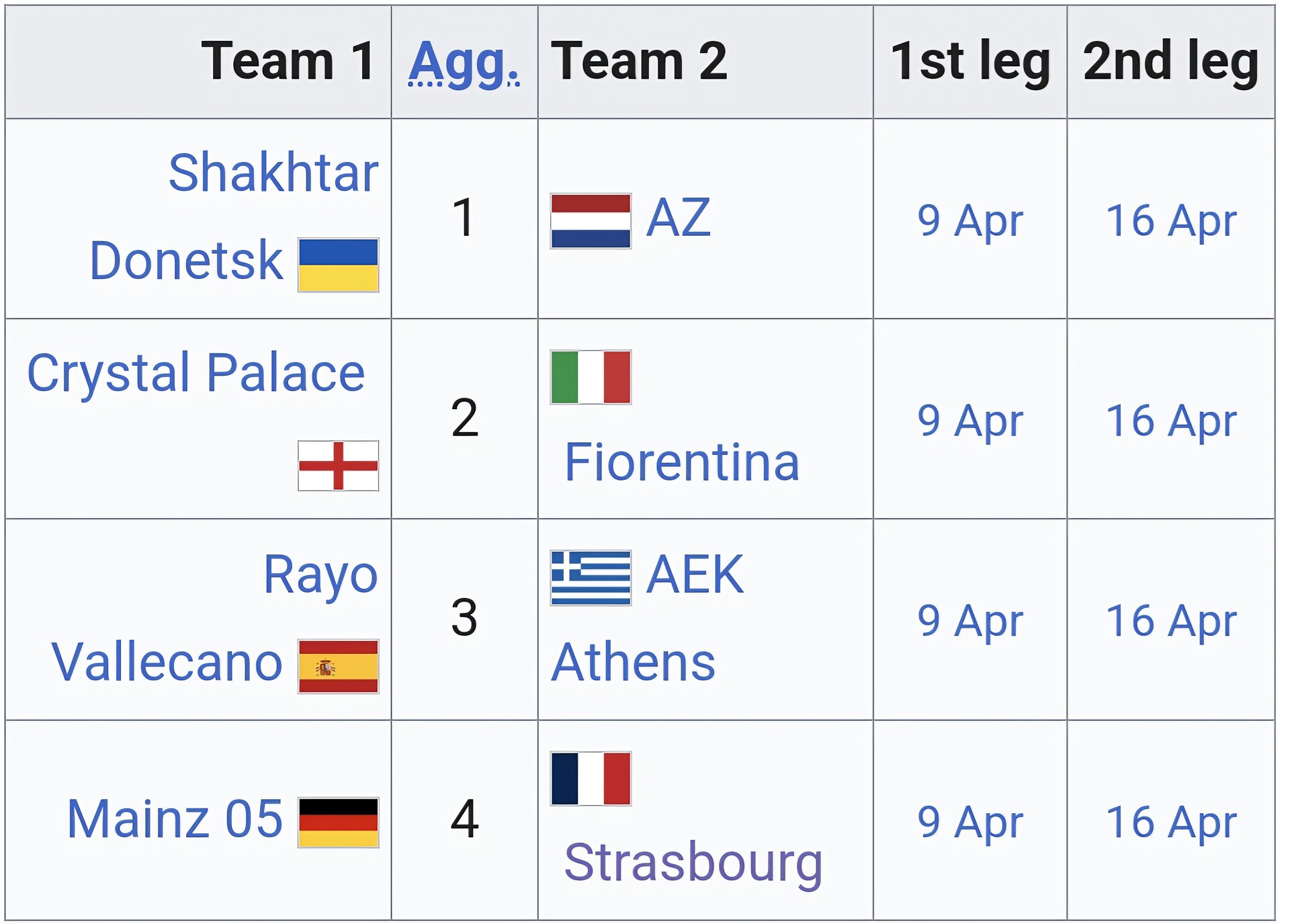Open the Fiorentina link

coord(681,462)
